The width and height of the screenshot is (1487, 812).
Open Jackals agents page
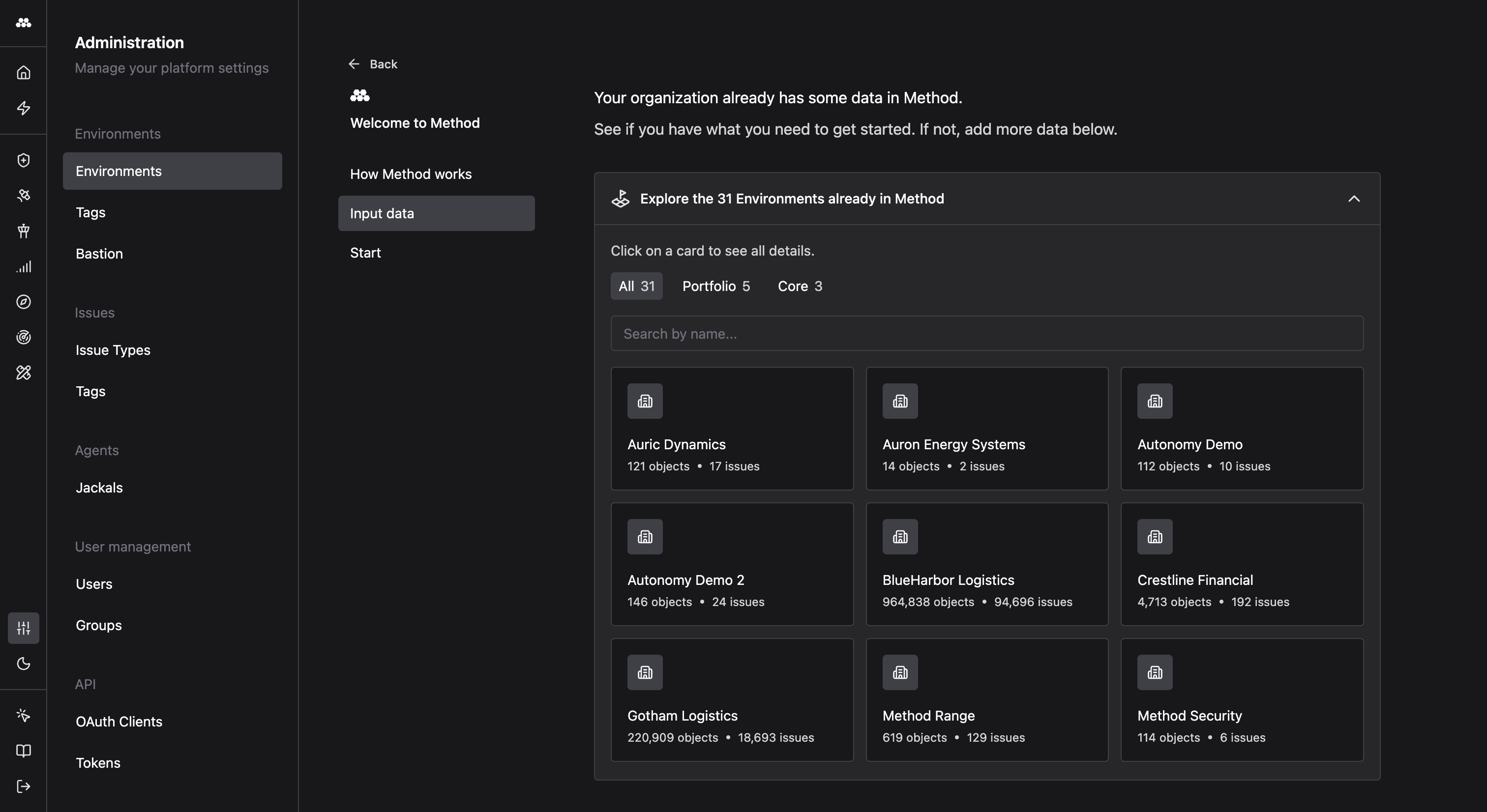click(x=172, y=488)
